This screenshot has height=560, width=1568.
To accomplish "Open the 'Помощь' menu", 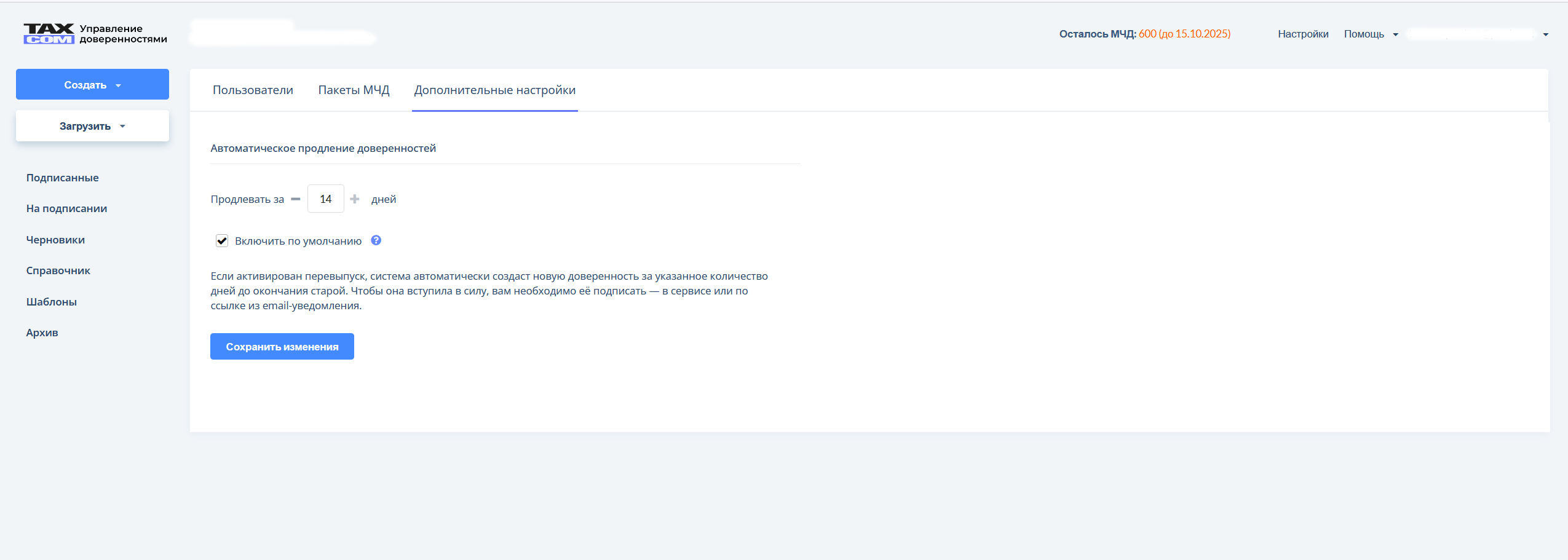I will click(x=1370, y=34).
